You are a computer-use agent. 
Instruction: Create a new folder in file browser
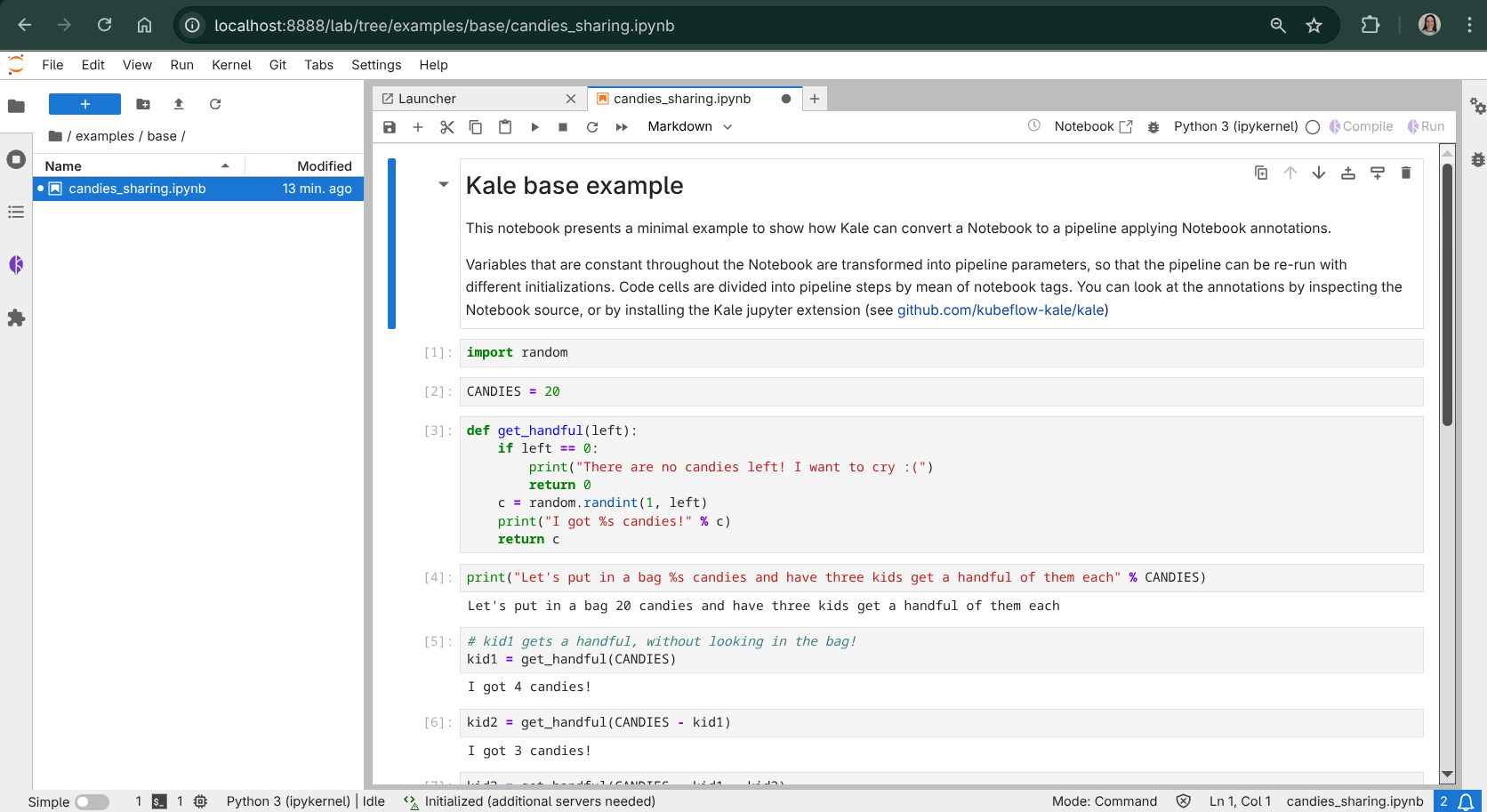point(143,104)
